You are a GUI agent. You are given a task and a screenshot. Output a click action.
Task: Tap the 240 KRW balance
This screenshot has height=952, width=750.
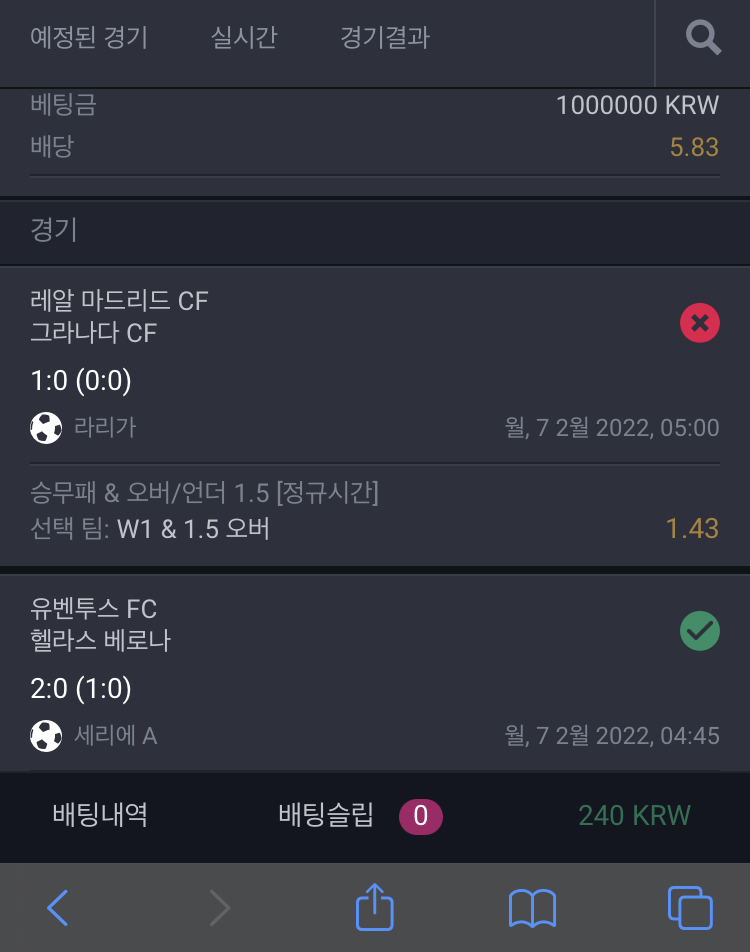pos(634,815)
